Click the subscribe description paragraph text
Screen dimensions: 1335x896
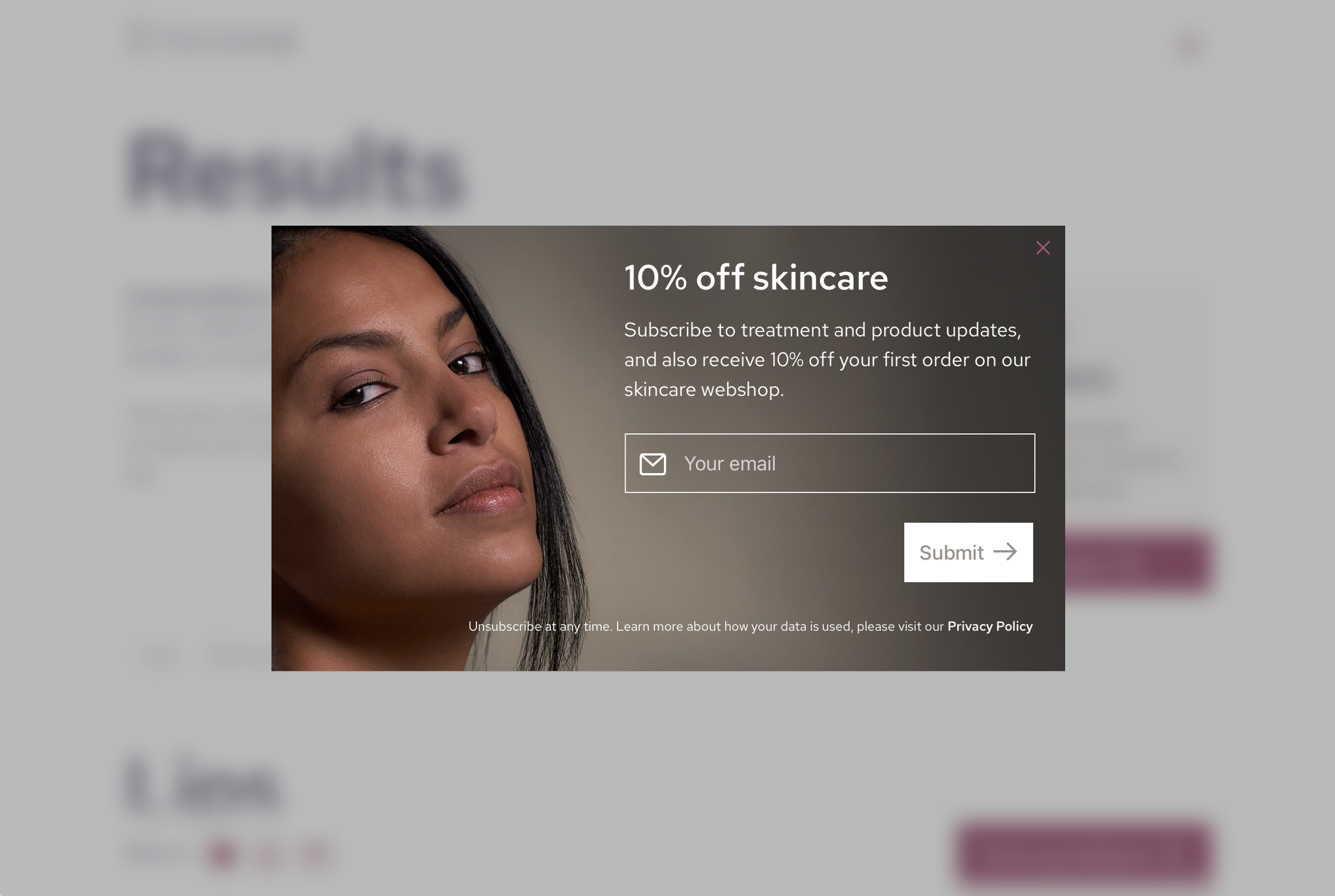pos(827,359)
